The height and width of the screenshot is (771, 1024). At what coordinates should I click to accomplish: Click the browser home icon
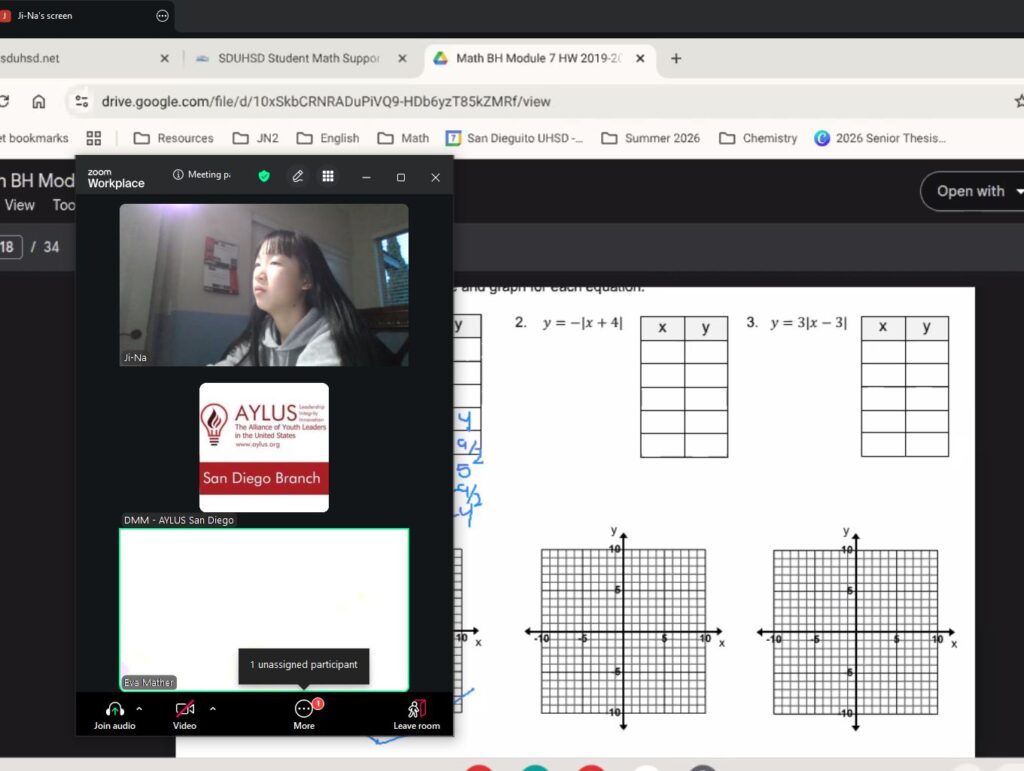click(x=39, y=101)
